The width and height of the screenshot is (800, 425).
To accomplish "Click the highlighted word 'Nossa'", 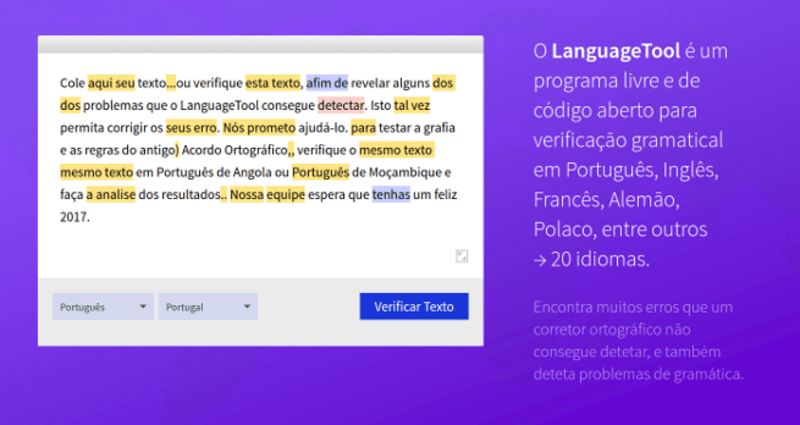I will tap(246, 195).
